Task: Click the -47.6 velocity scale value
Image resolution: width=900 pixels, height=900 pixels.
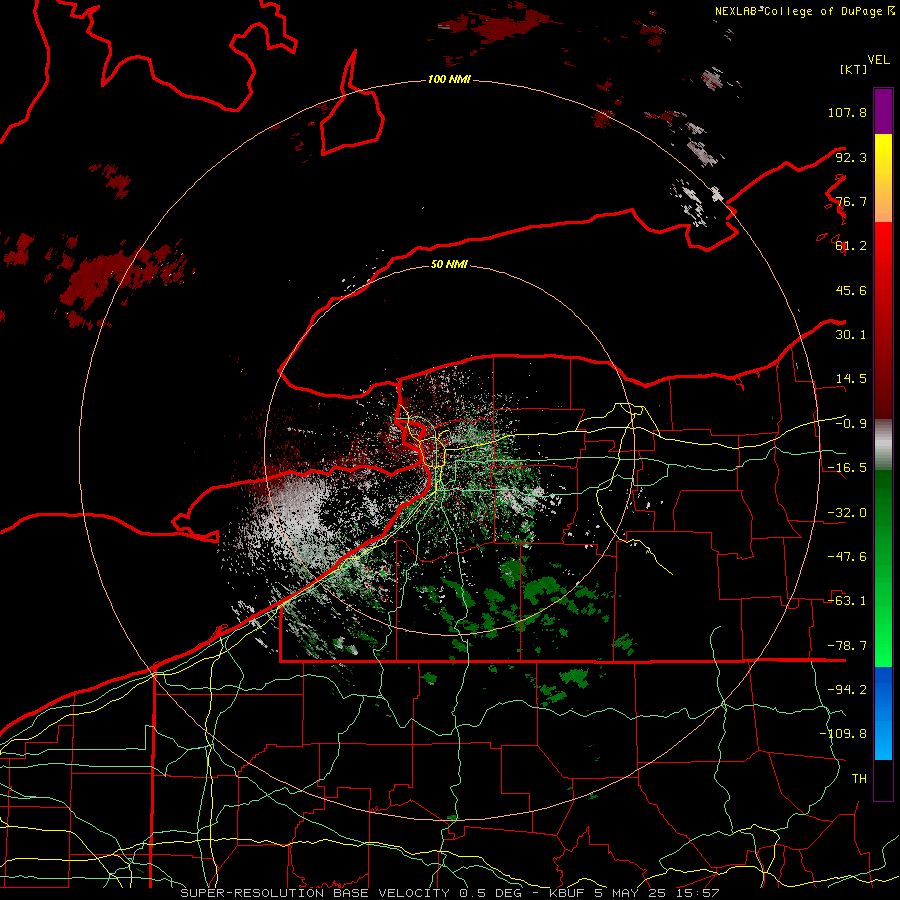Action: coord(847,557)
